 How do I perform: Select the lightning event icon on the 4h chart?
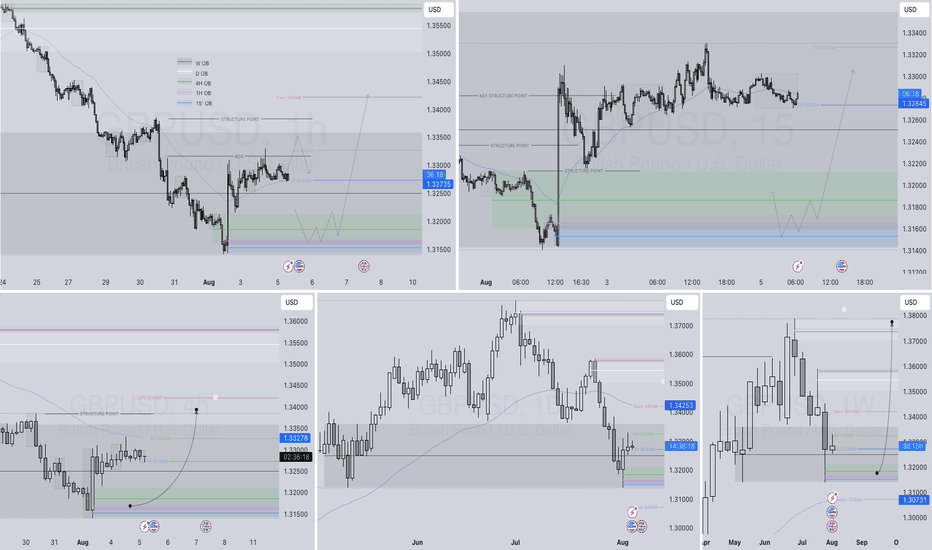(144, 526)
